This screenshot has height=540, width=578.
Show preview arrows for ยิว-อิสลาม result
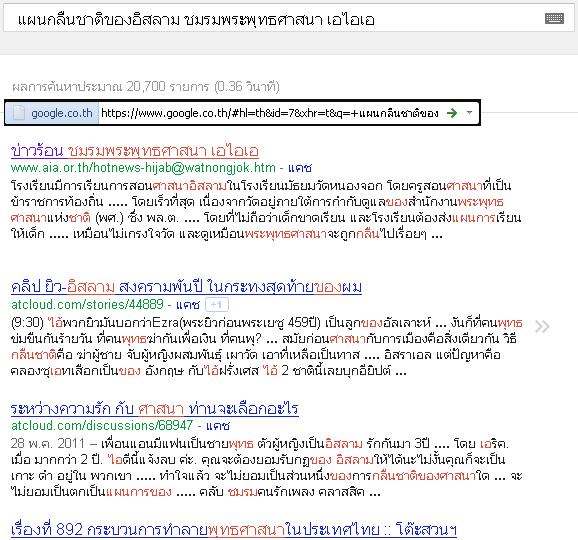coord(542,326)
